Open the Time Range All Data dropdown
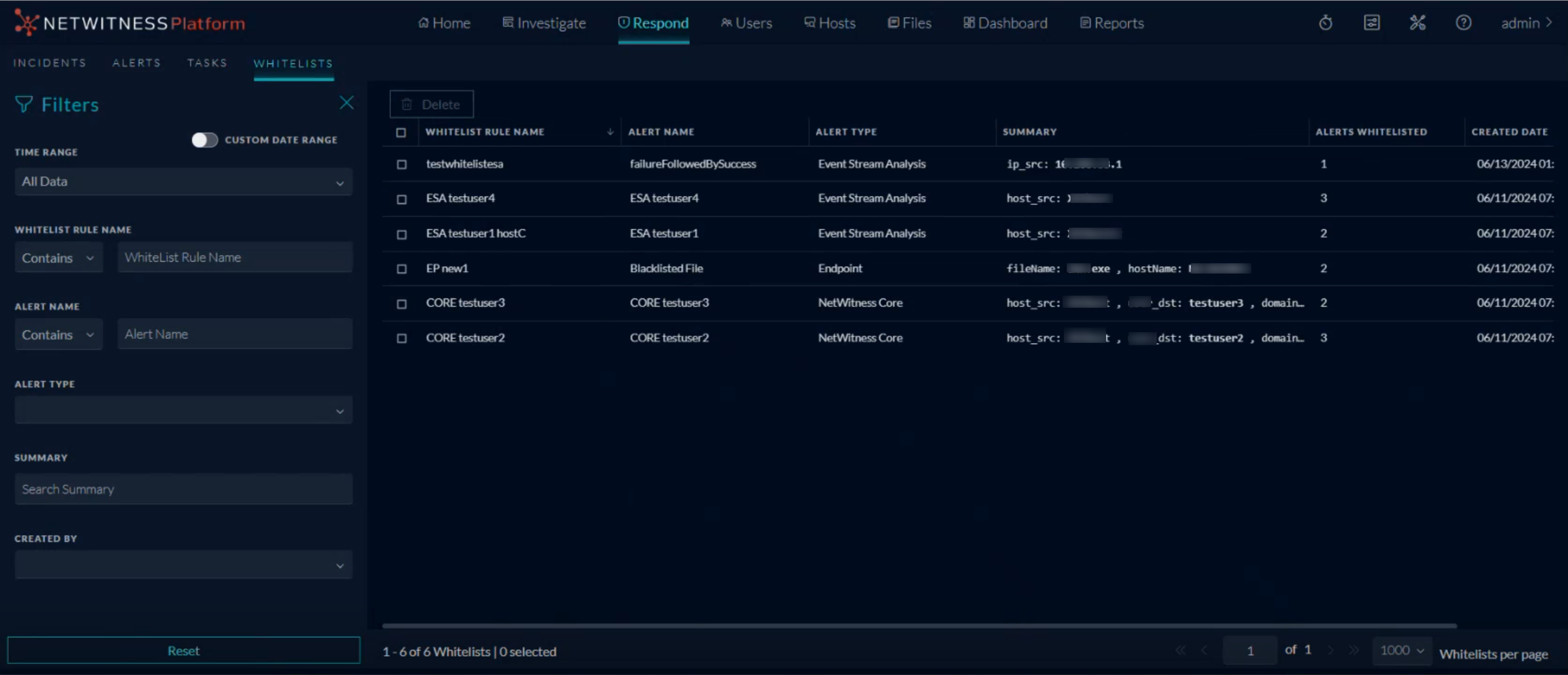The width and height of the screenshot is (1568, 675). coord(183,181)
